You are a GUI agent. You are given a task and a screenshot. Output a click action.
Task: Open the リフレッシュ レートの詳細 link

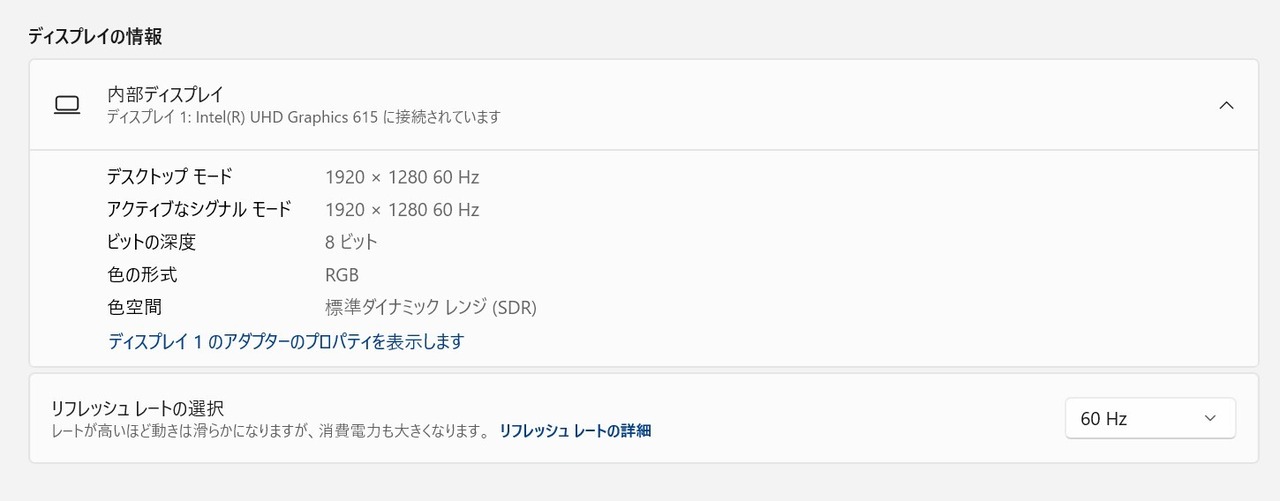(x=575, y=431)
